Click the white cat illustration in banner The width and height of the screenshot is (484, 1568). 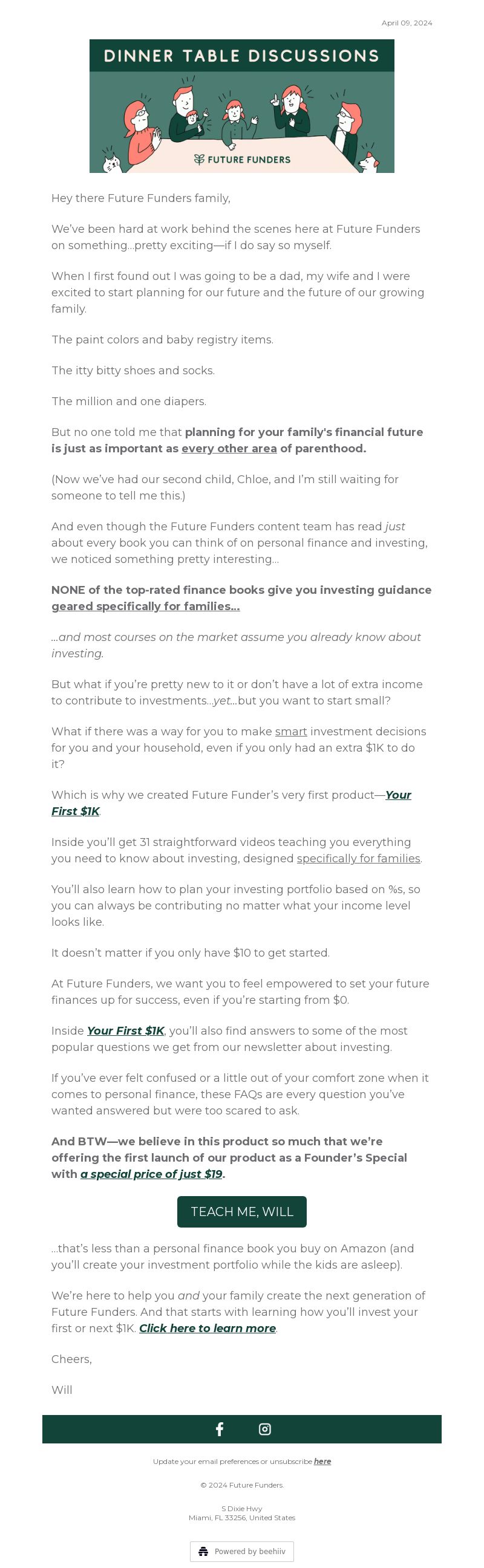(x=110, y=162)
